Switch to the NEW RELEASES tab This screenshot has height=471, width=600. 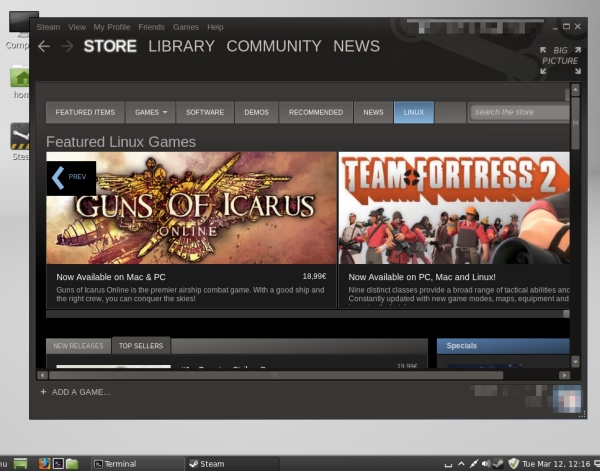78,346
